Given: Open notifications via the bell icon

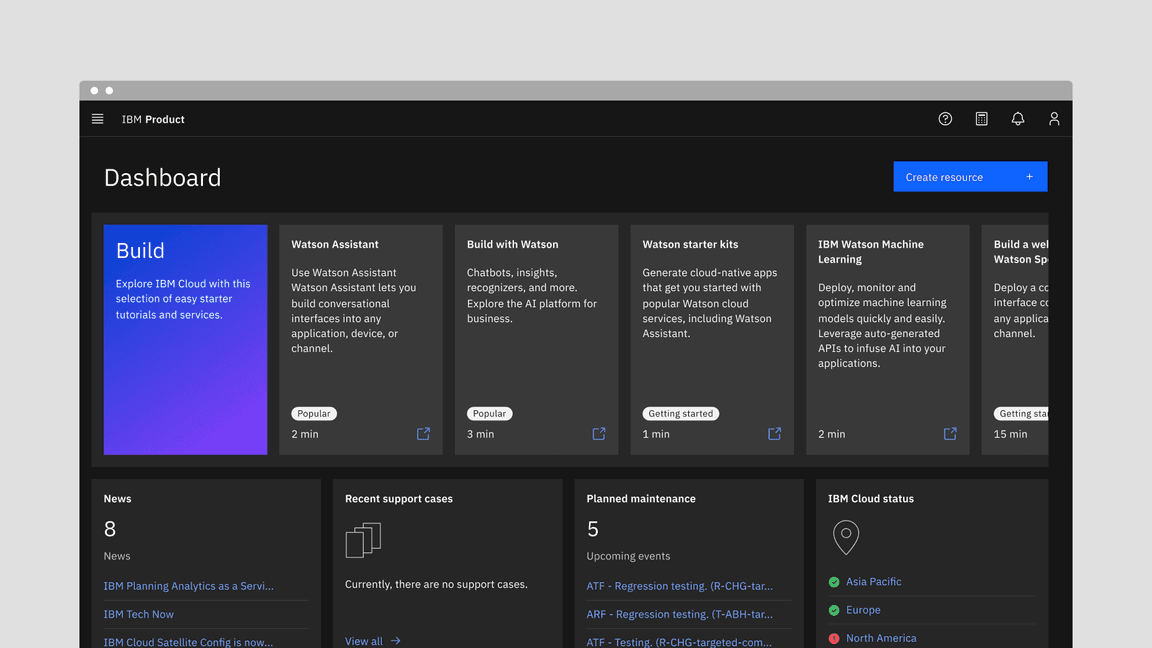Looking at the screenshot, I should pos(1017,118).
